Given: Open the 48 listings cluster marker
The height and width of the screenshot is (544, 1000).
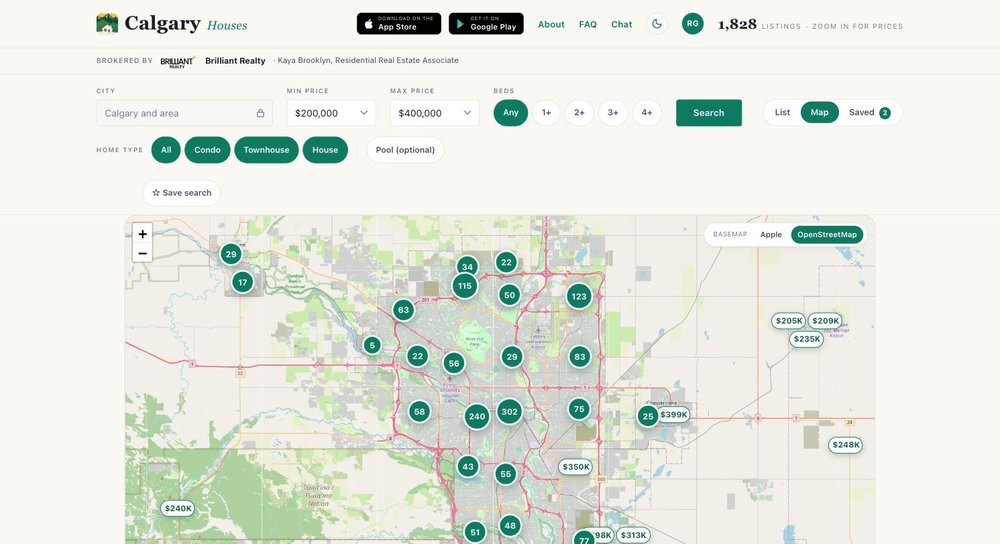Looking at the screenshot, I should click(510, 526).
